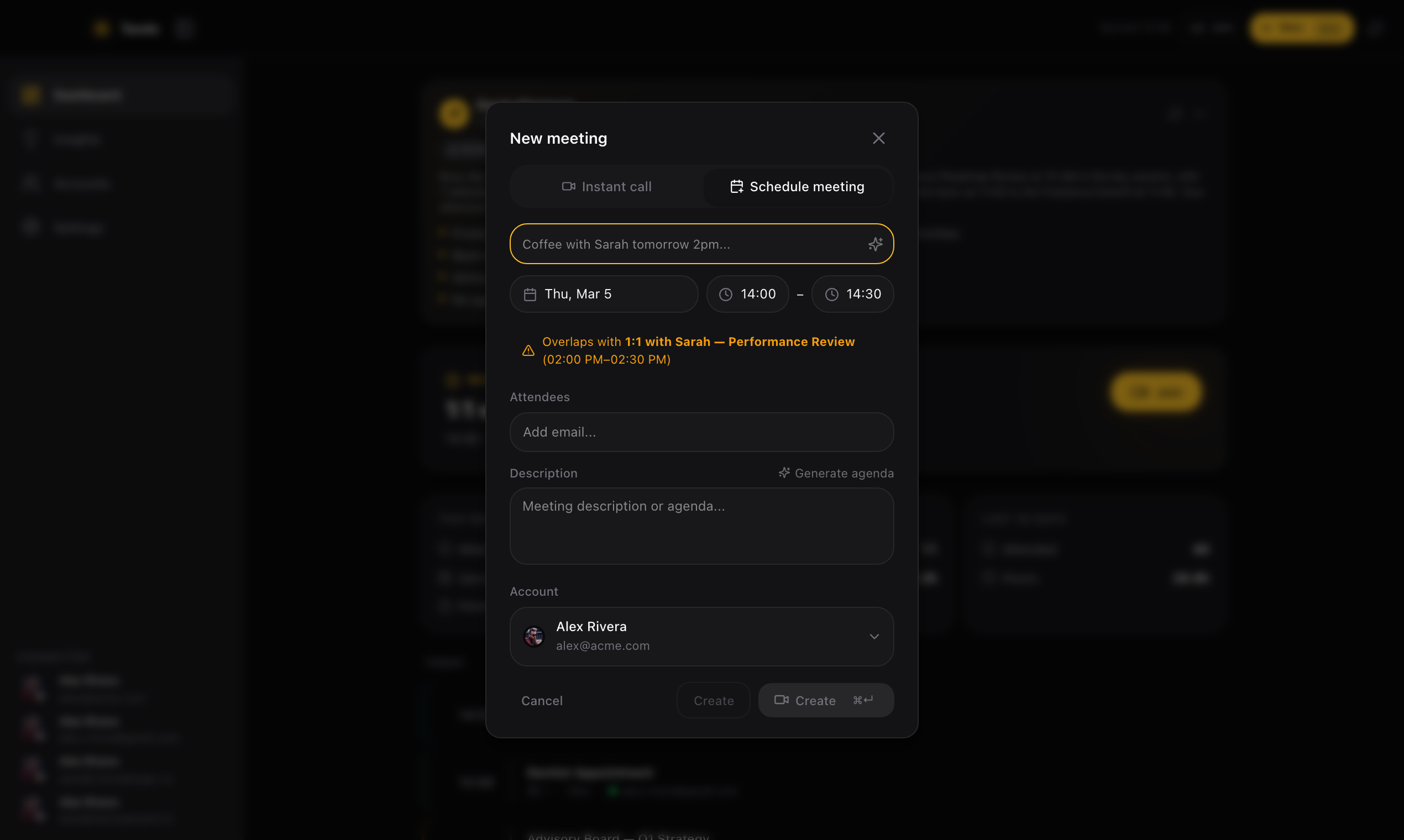1404x840 pixels.
Task: Click Alex Rivera's avatar in Account section
Action: (533, 636)
